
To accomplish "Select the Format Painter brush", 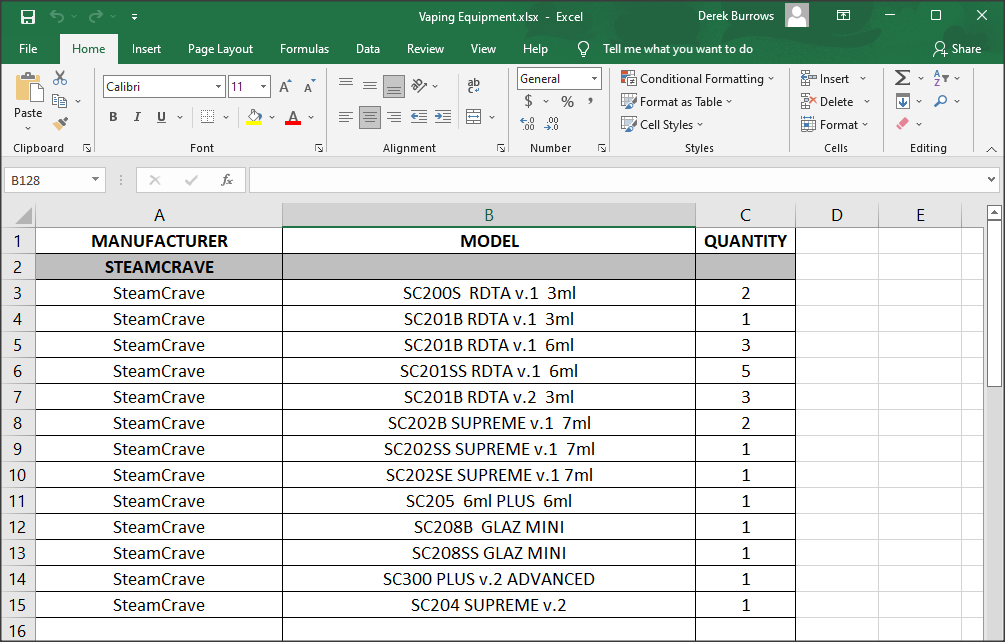I will (x=60, y=123).
